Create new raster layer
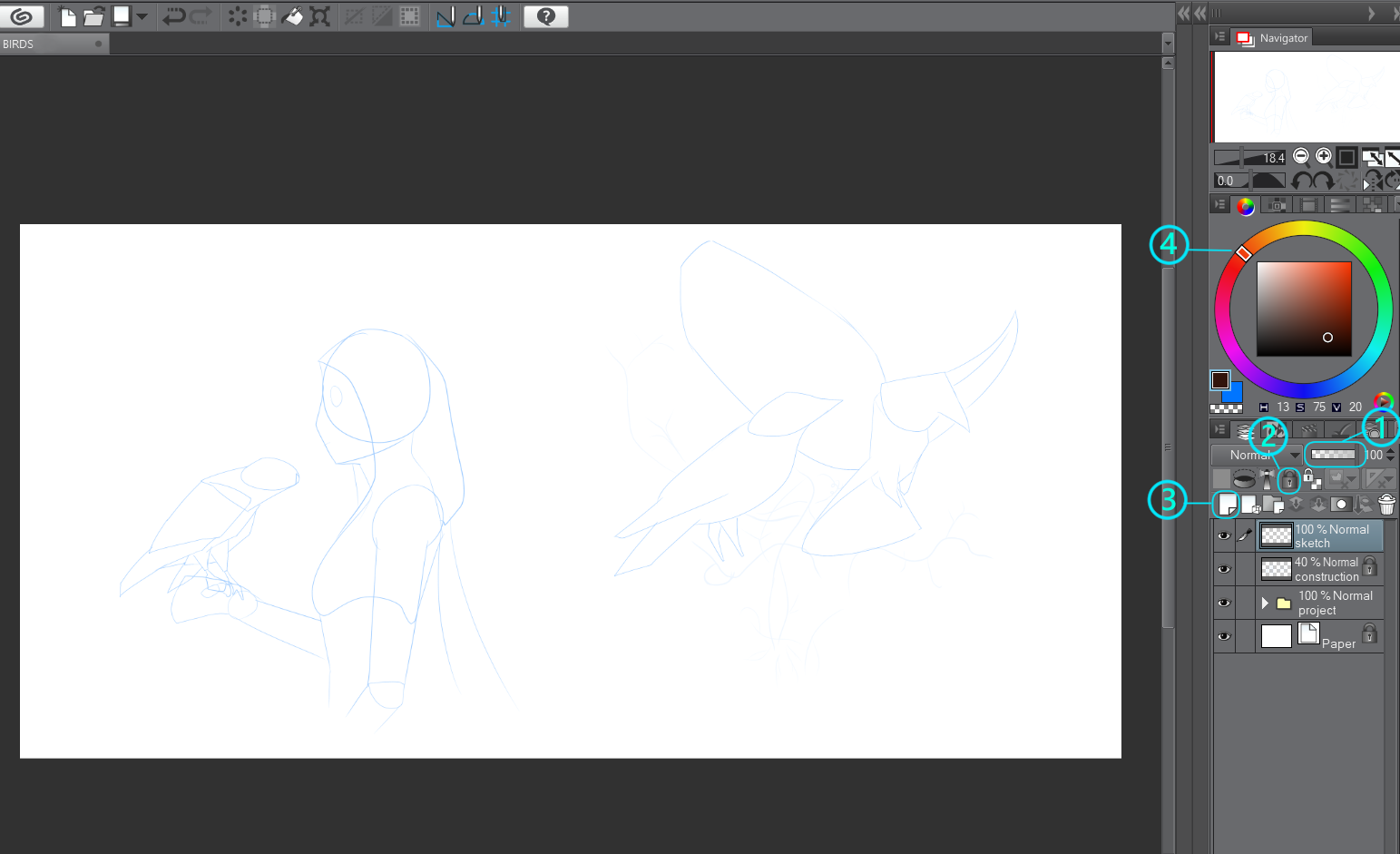 point(1228,504)
